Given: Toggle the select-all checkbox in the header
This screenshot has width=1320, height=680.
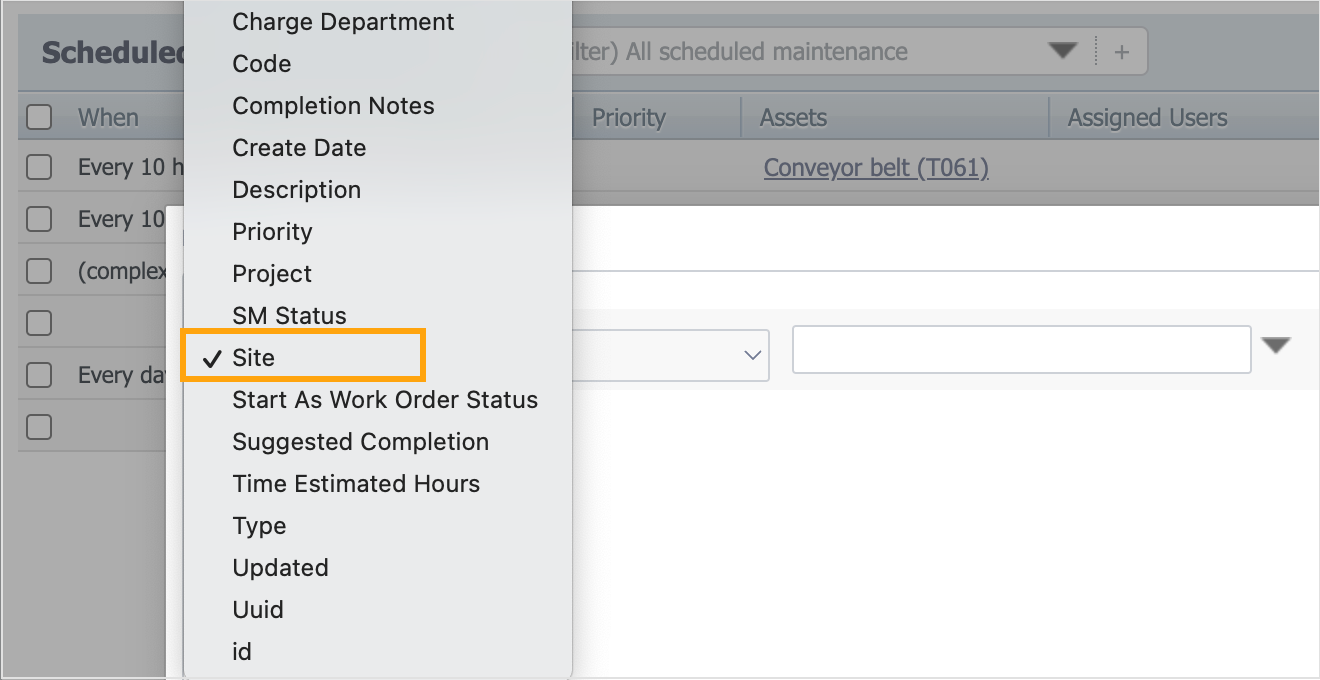Looking at the screenshot, I should click(x=39, y=117).
